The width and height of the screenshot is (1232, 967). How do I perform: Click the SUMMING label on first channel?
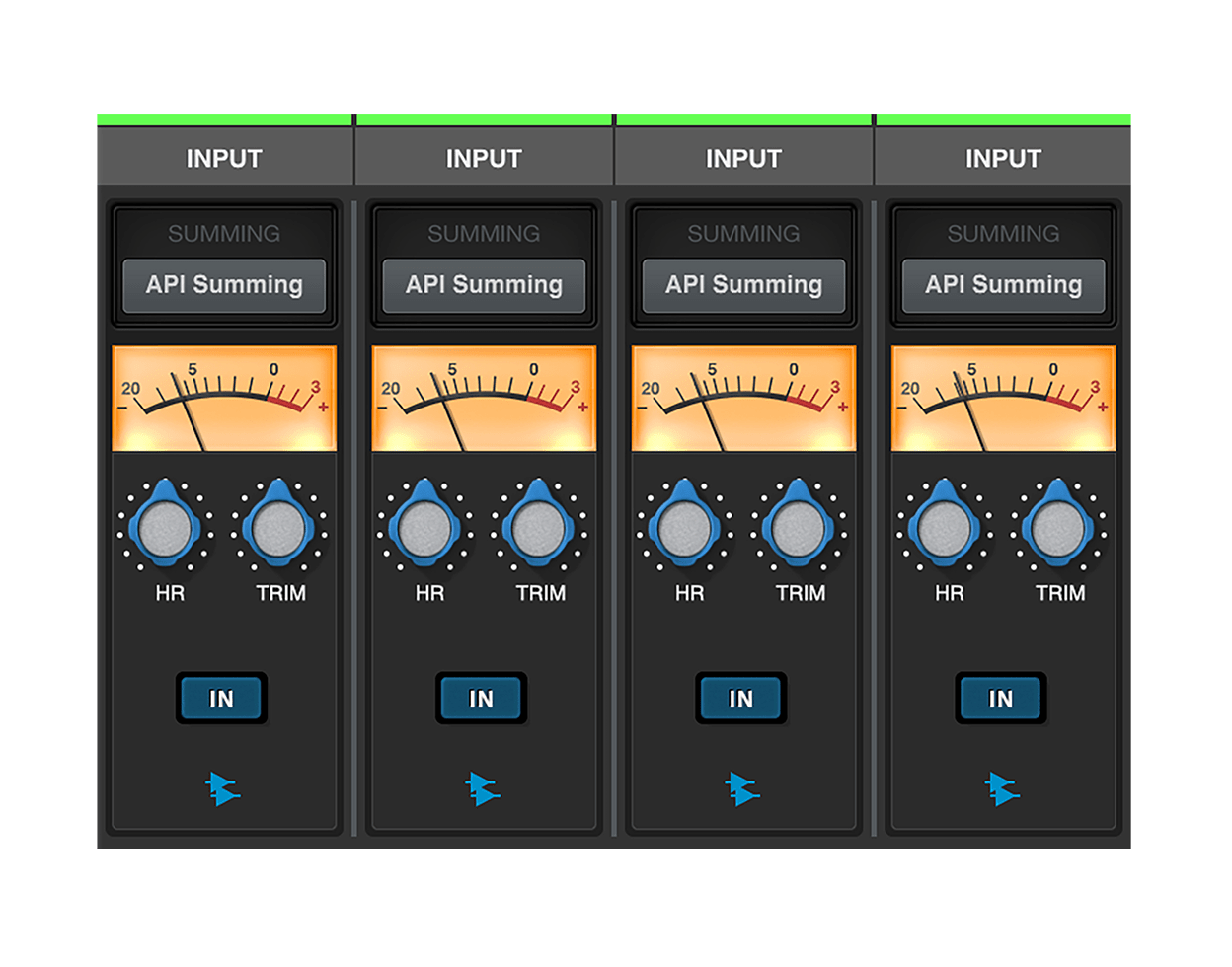[x=224, y=234]
